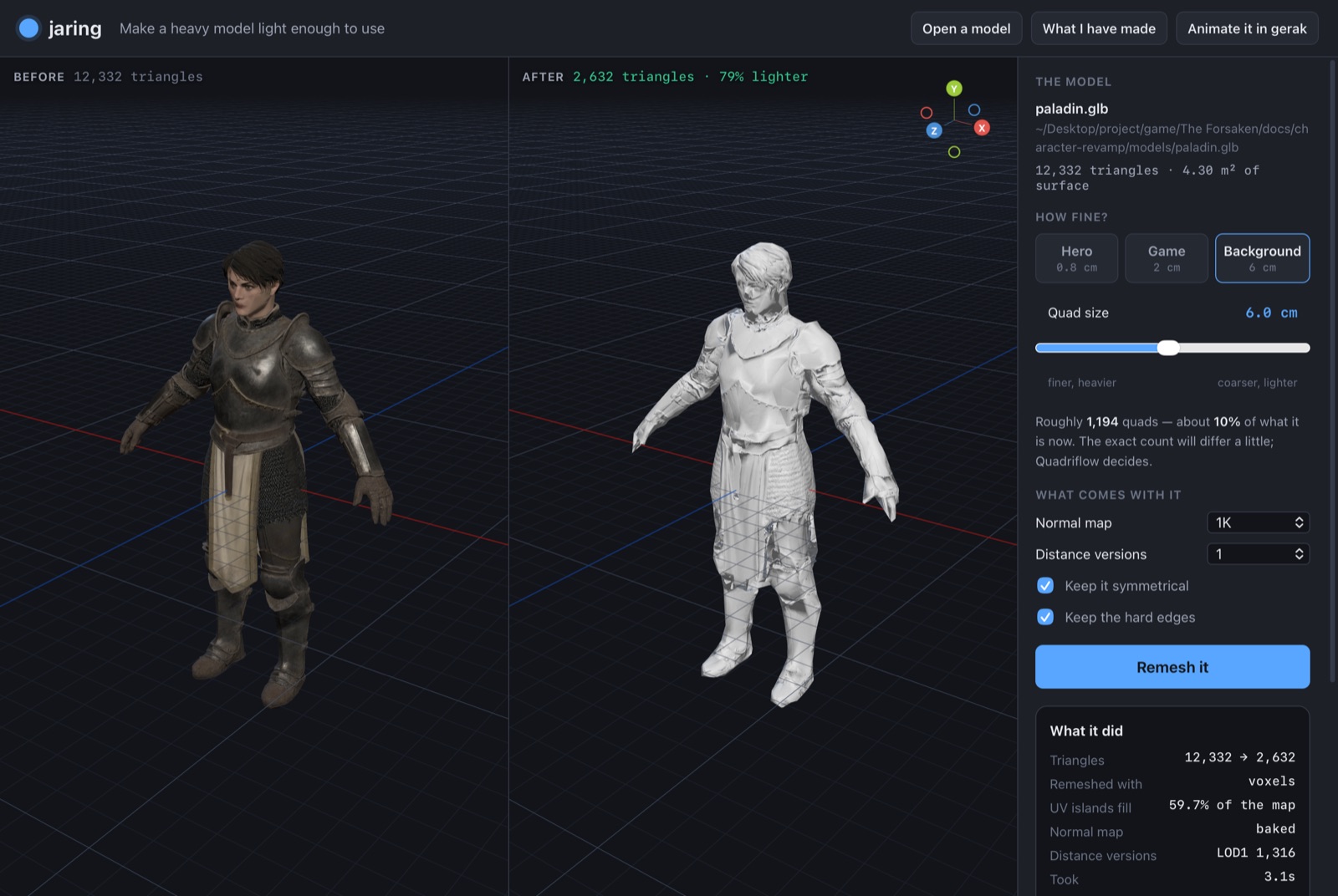Toggle Keep it symmetrical checkbox
The width and height of the screenshot is (1338, 896).
(1045, 586)
